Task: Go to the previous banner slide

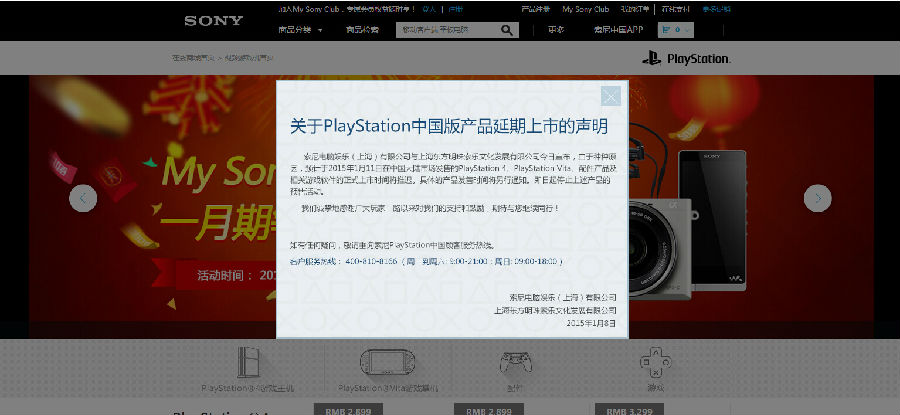Action: coord(83,198)
